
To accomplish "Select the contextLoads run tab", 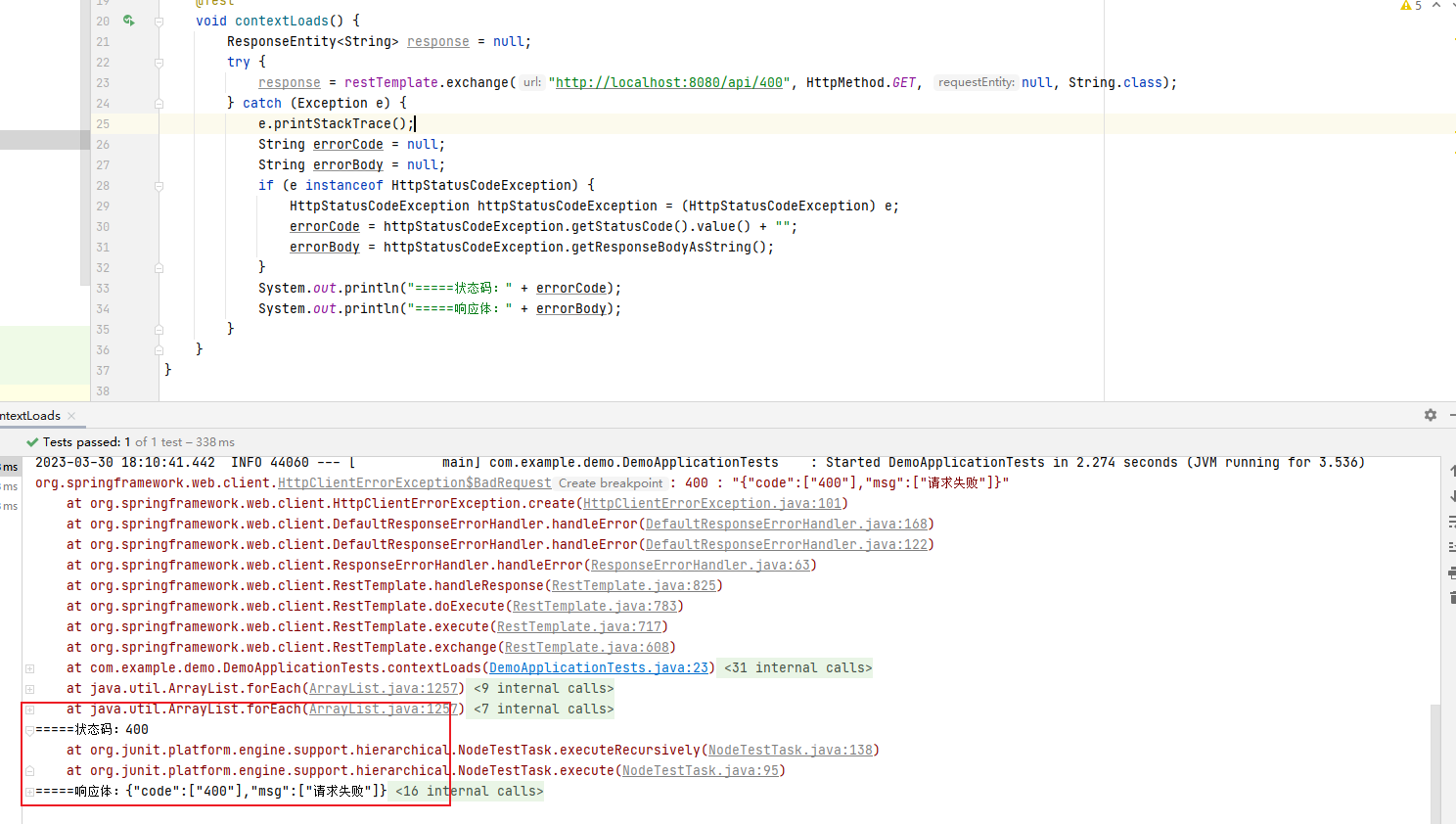I will [x=30, y=416].
